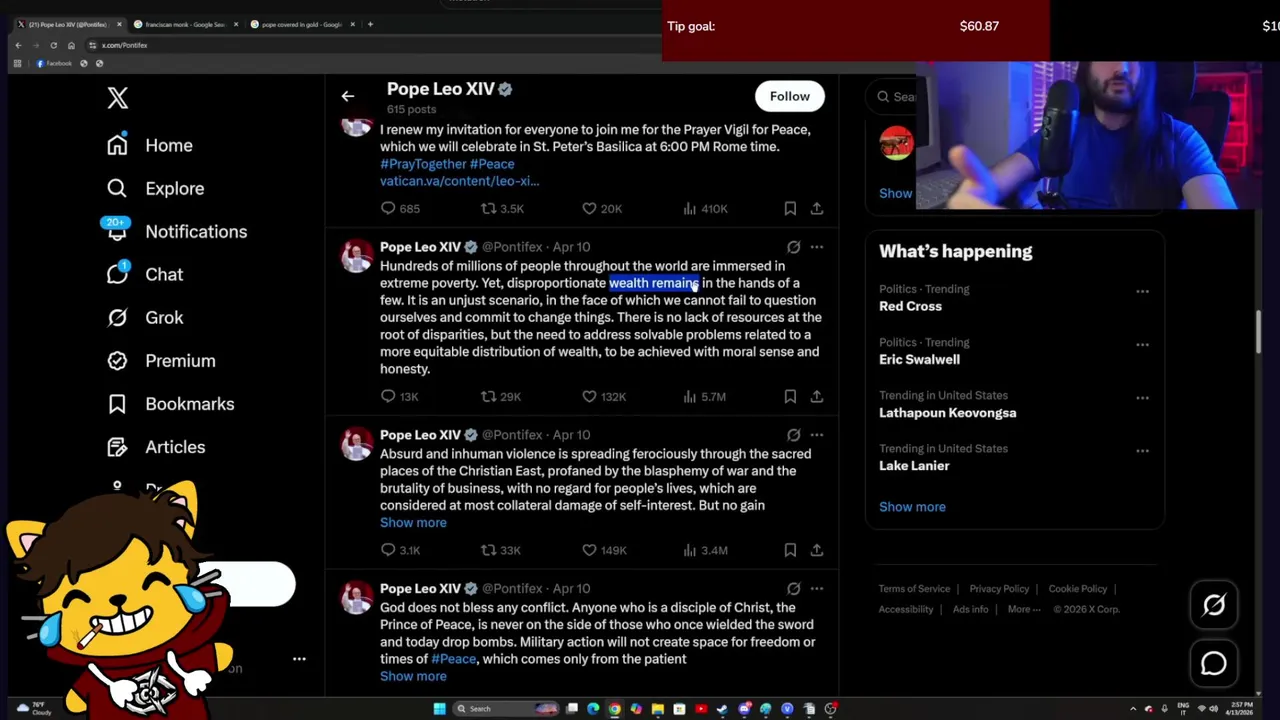
Task: Repost the extreme poverty post (29K)
Action: point(501,396)
